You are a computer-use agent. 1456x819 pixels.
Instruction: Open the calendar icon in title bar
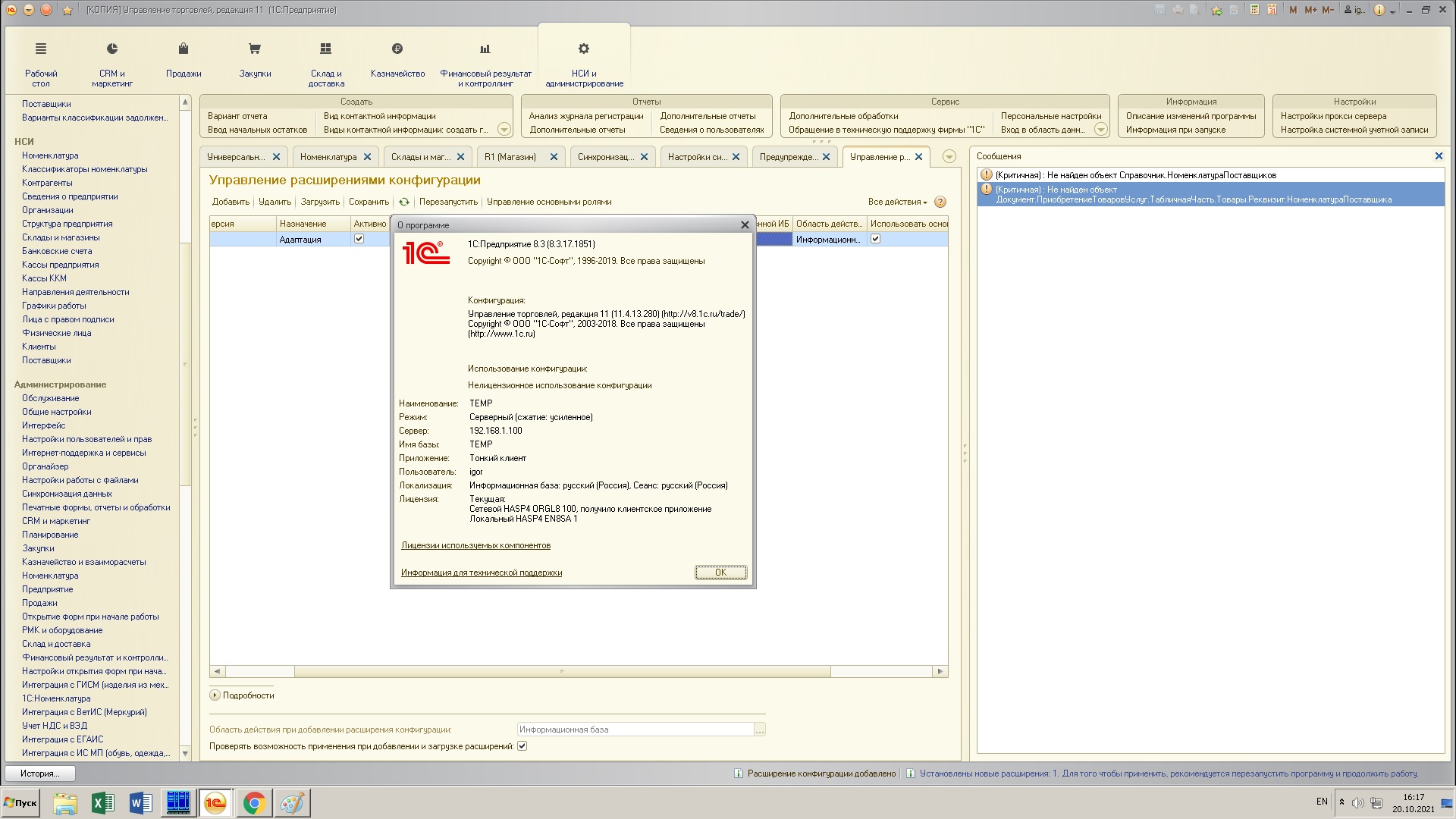(1272, 10)
